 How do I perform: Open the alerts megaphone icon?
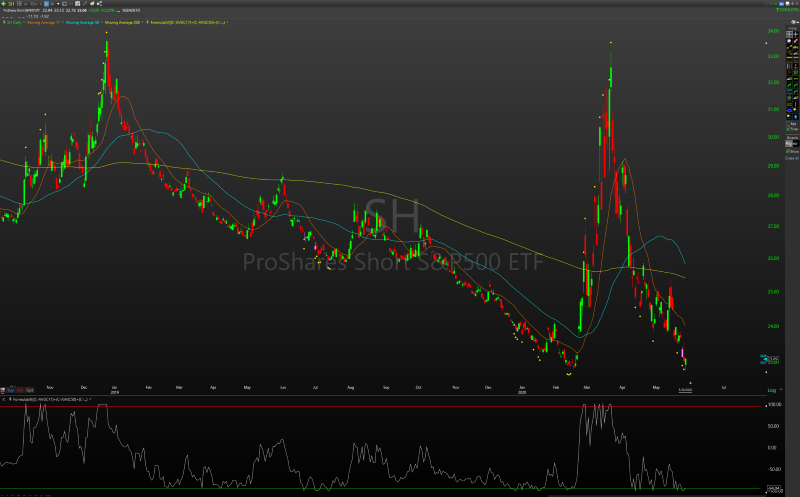(x=92, y=4)
